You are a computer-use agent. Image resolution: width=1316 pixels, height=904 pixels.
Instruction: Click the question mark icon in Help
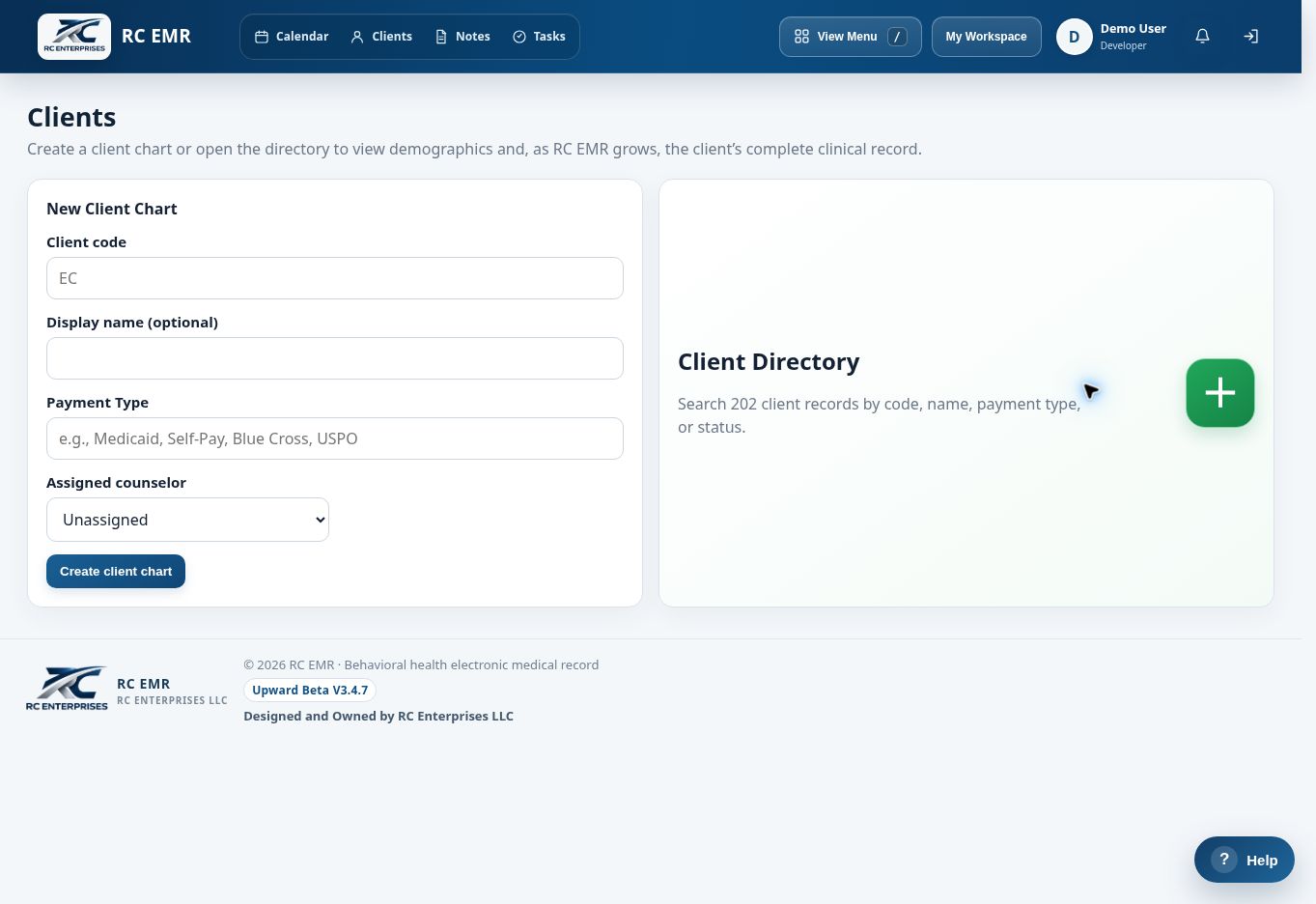1224,860
